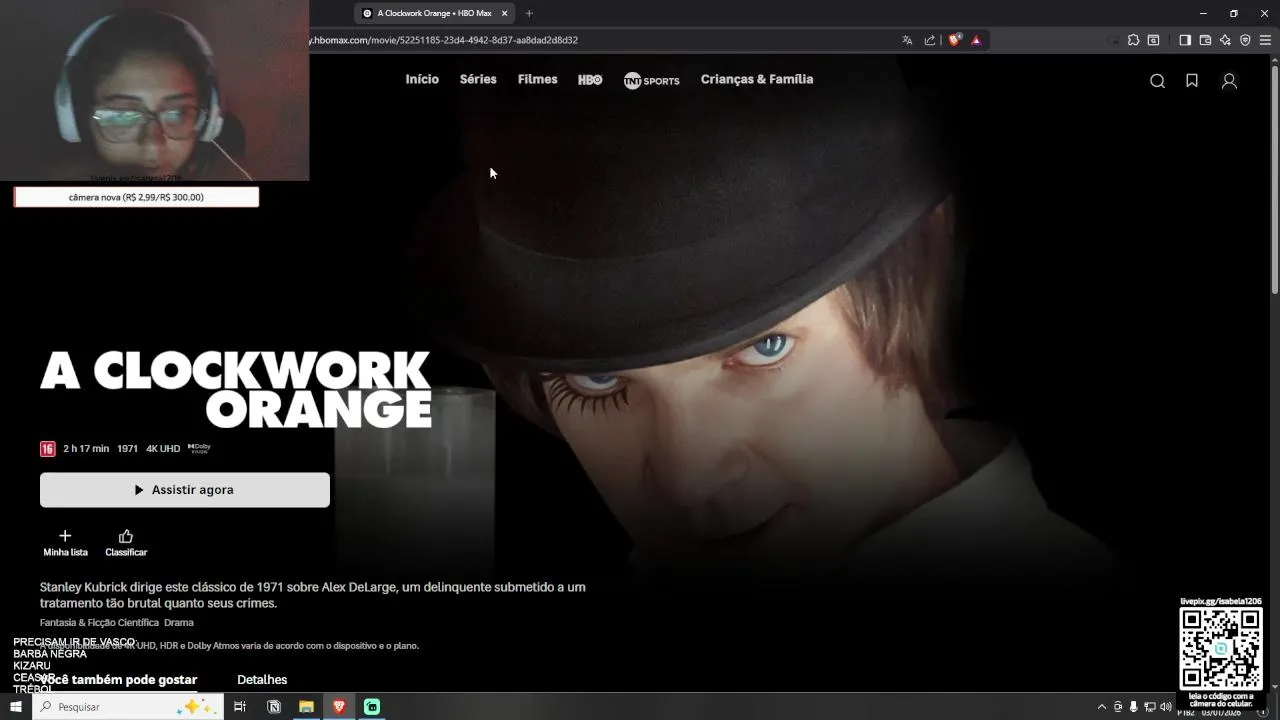Open Brave Wallet icon
This screenshot has width=1280, height=720.
[1205, 40]
